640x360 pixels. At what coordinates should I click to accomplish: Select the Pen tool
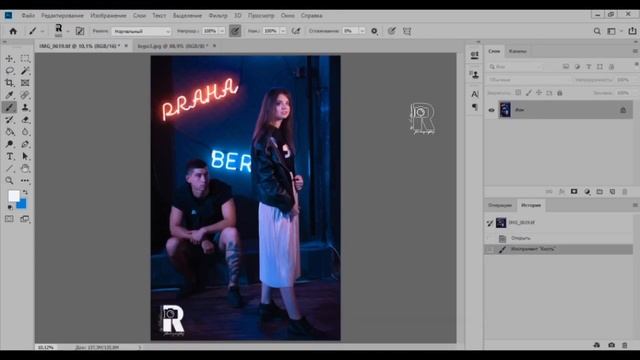click(25, 144)
